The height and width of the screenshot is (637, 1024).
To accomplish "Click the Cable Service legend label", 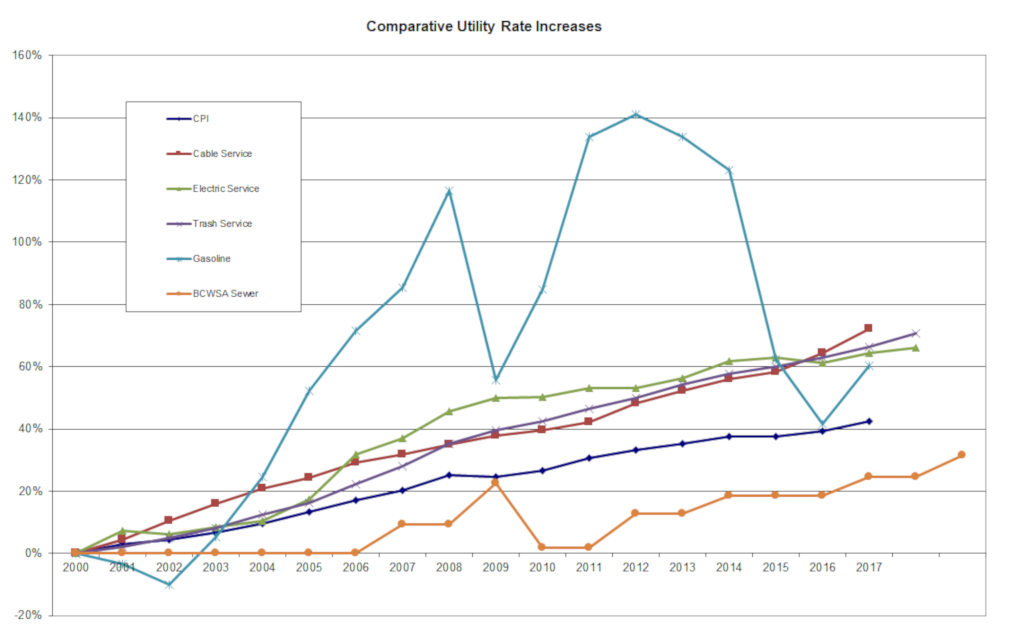I will coord(222,154).
